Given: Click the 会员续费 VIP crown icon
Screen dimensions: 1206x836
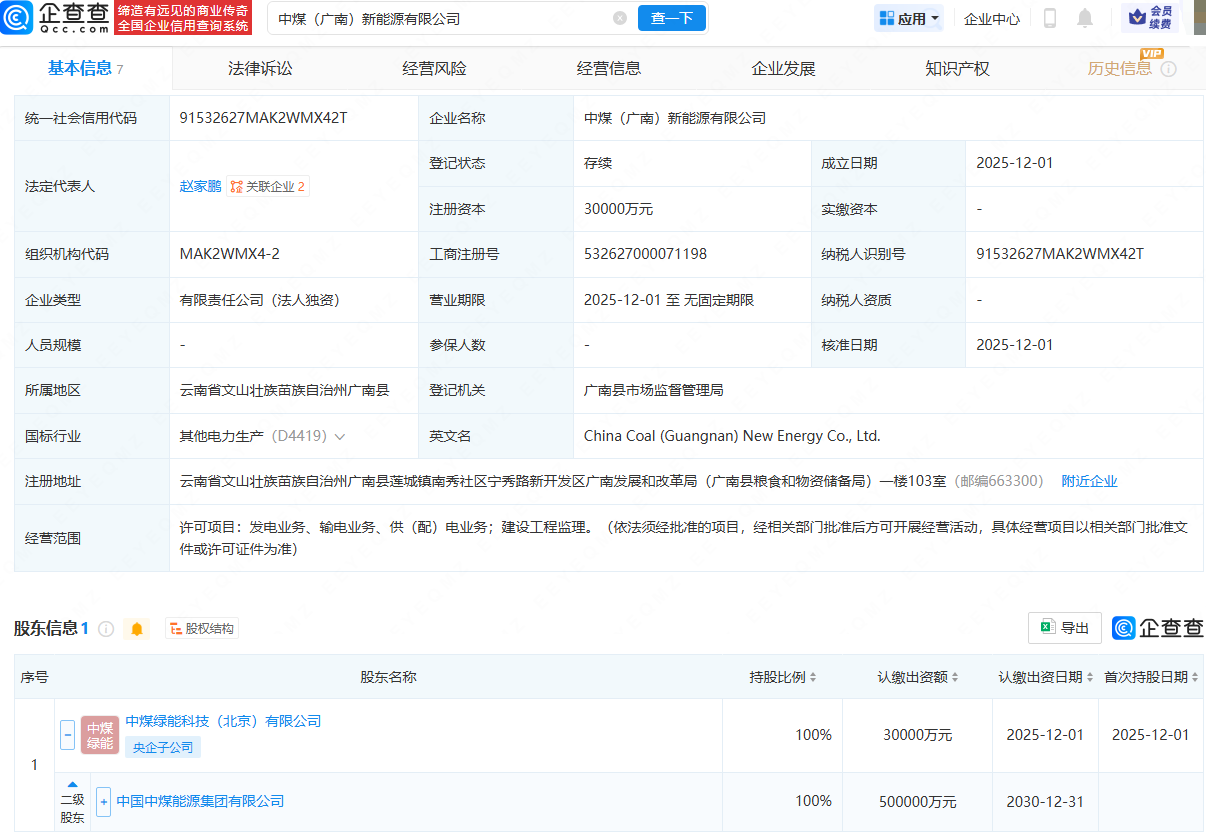Looking at the screenshot, I should [x=1136, y=18].
